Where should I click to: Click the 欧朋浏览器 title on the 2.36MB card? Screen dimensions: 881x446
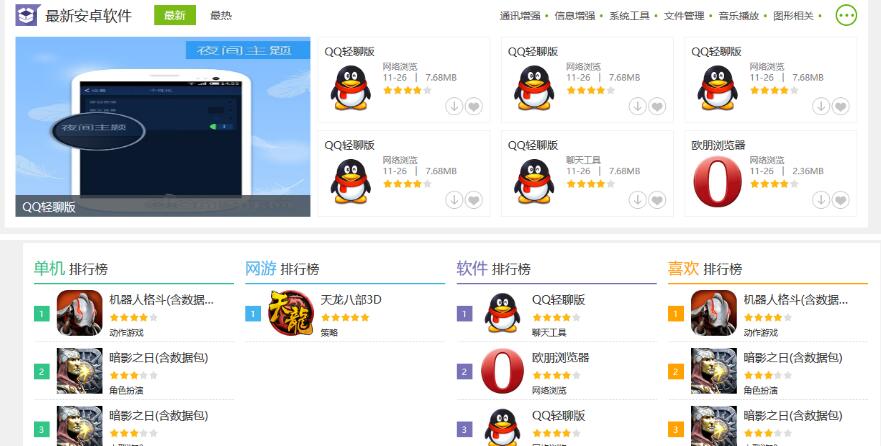pos(718,145)
